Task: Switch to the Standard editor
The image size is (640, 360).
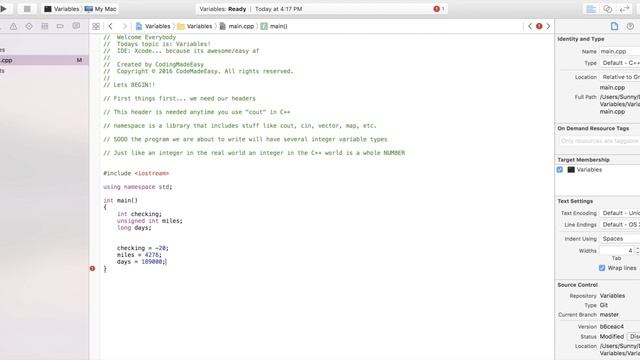Action: [x=591, y=9]
